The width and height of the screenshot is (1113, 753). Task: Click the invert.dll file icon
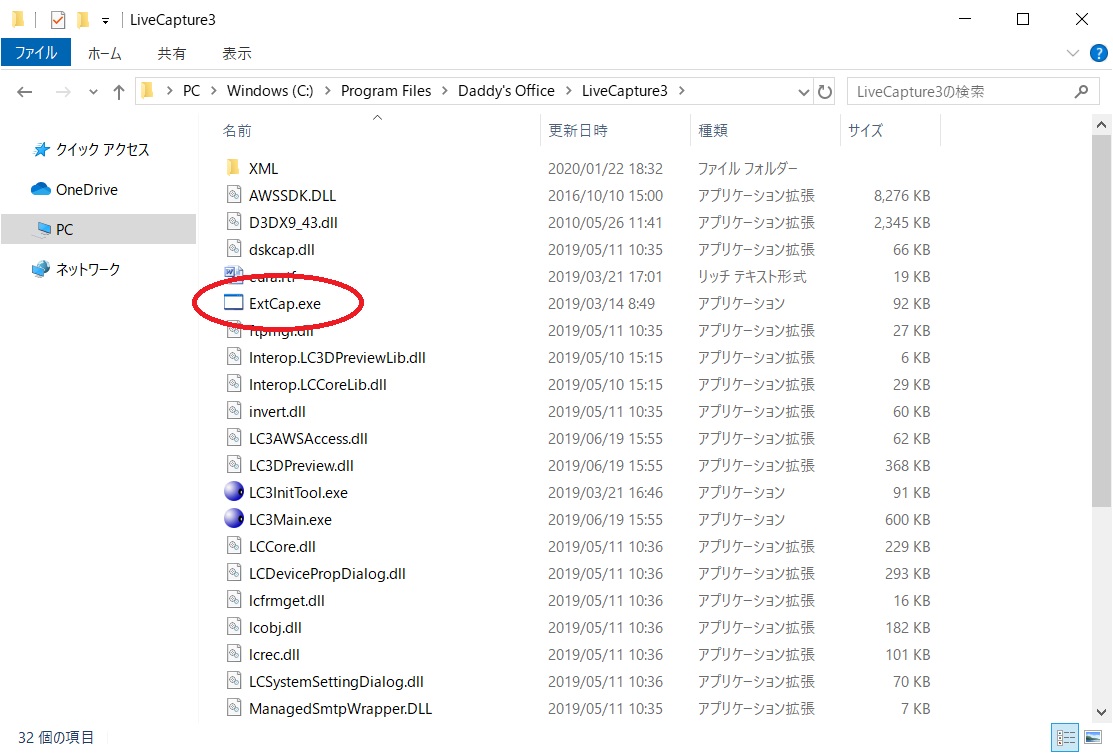tap(234, 410)
